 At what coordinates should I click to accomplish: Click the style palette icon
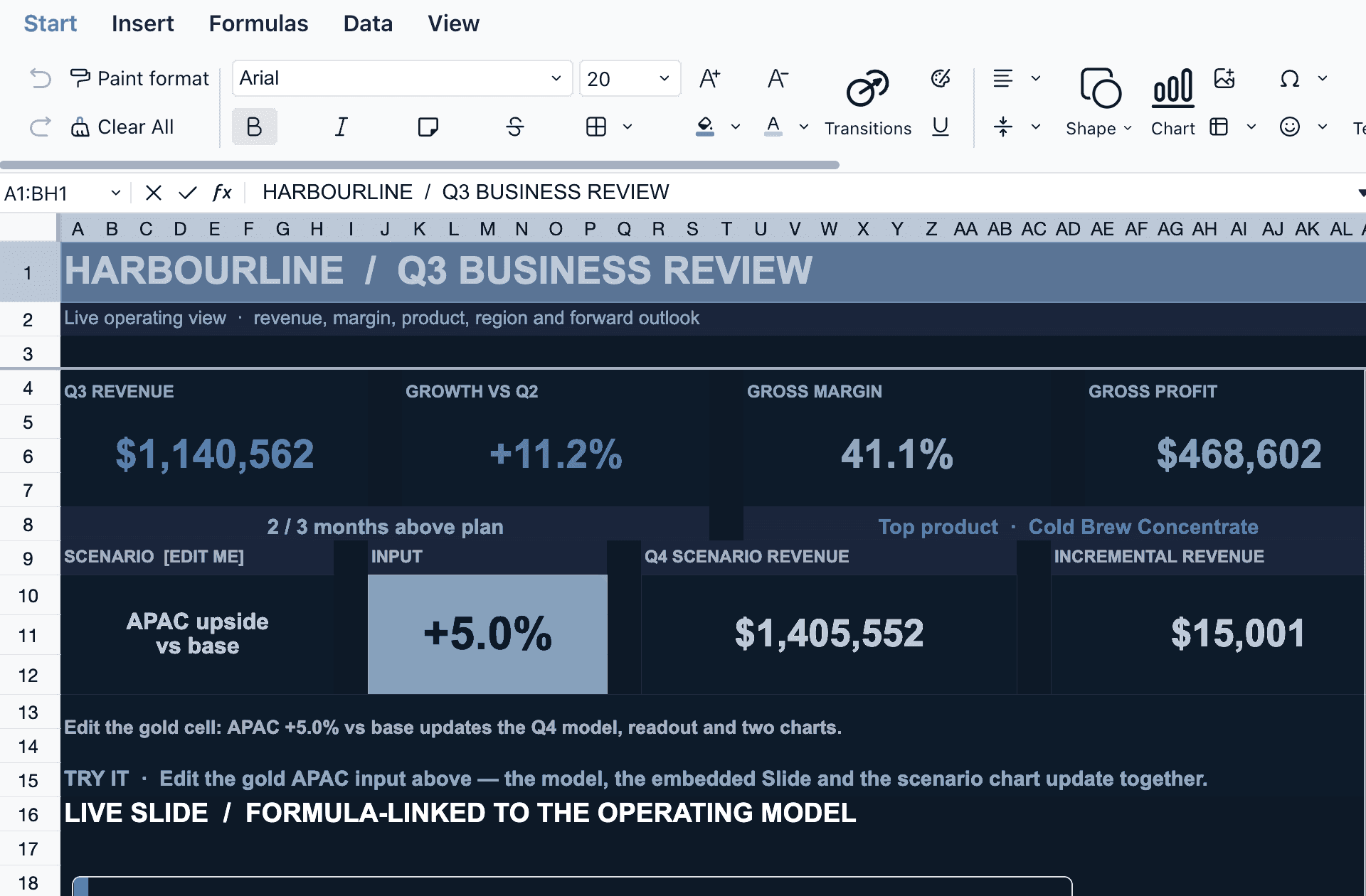pyautogui.click(x=941, y=78)
